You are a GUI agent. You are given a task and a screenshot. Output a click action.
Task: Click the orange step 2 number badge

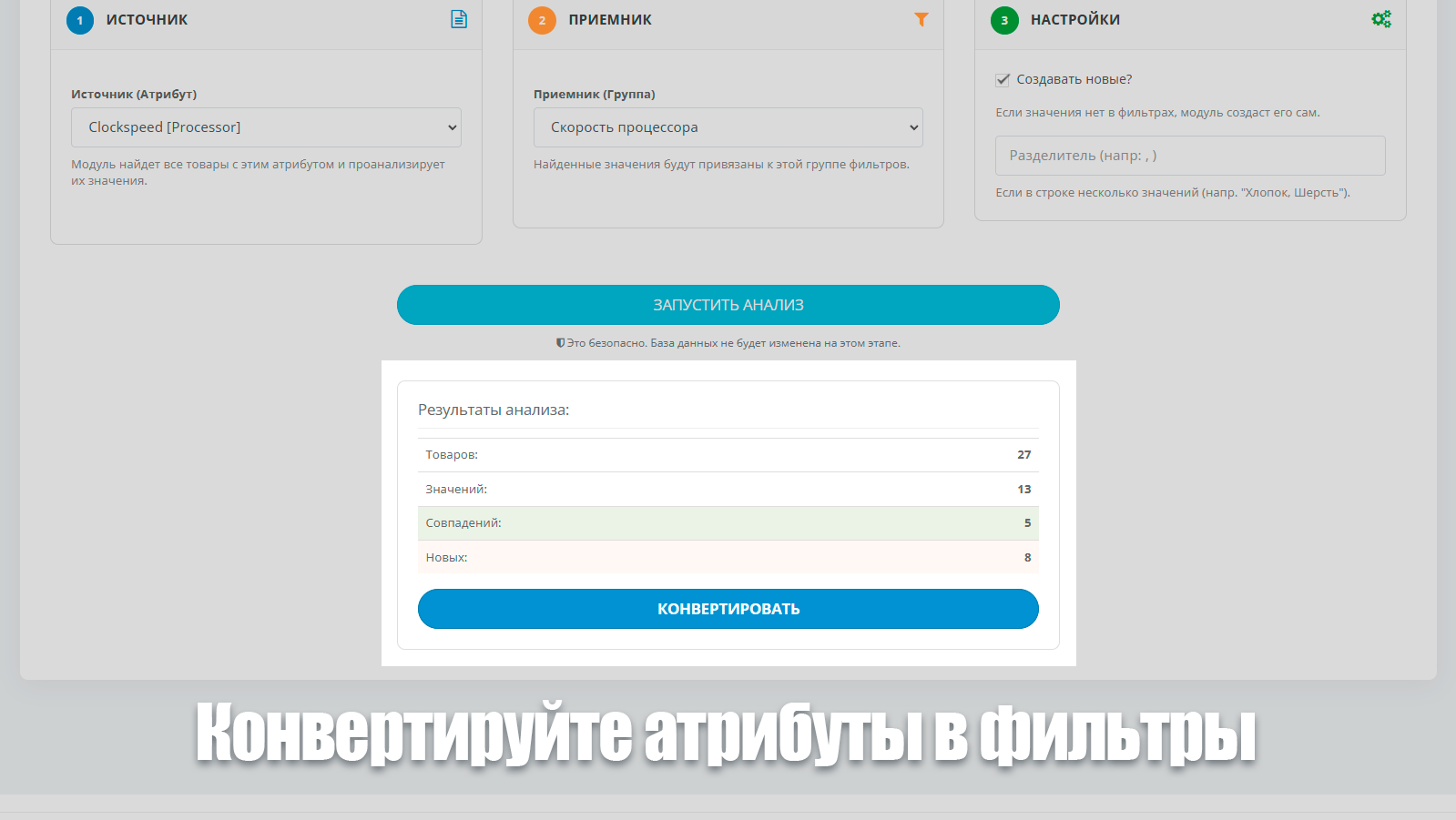(542, 20)
